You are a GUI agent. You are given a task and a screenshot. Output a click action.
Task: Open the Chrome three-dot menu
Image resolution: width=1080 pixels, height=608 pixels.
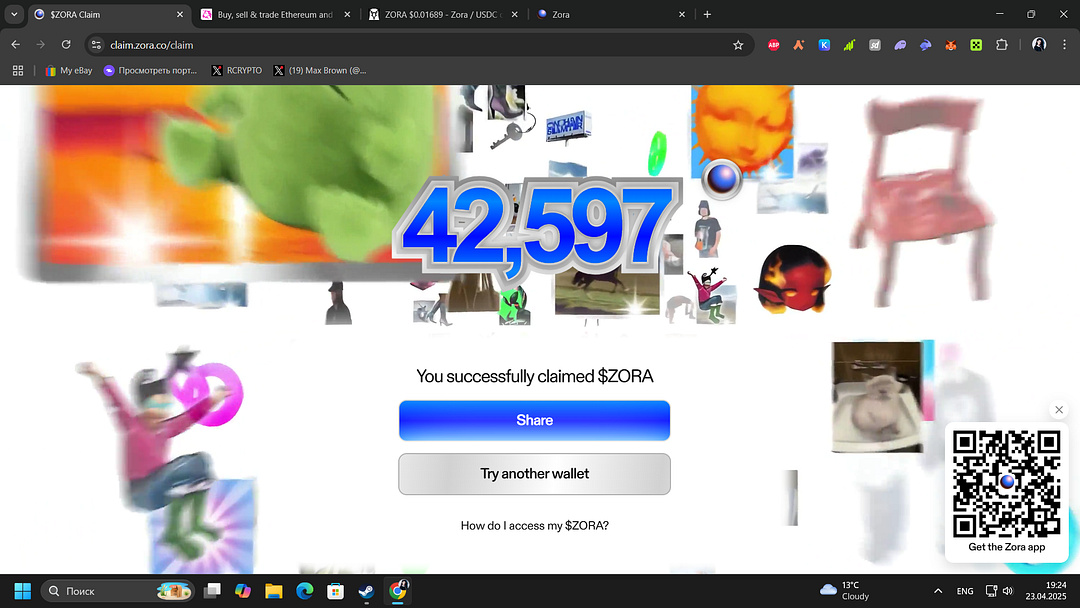[1064, 45]
